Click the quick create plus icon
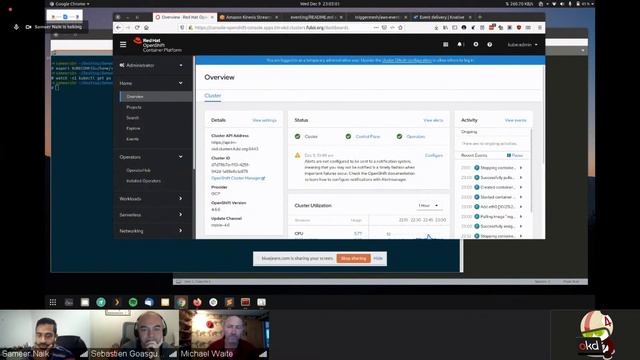This screenshot has width=640, height=360. (x=476, y=44)
